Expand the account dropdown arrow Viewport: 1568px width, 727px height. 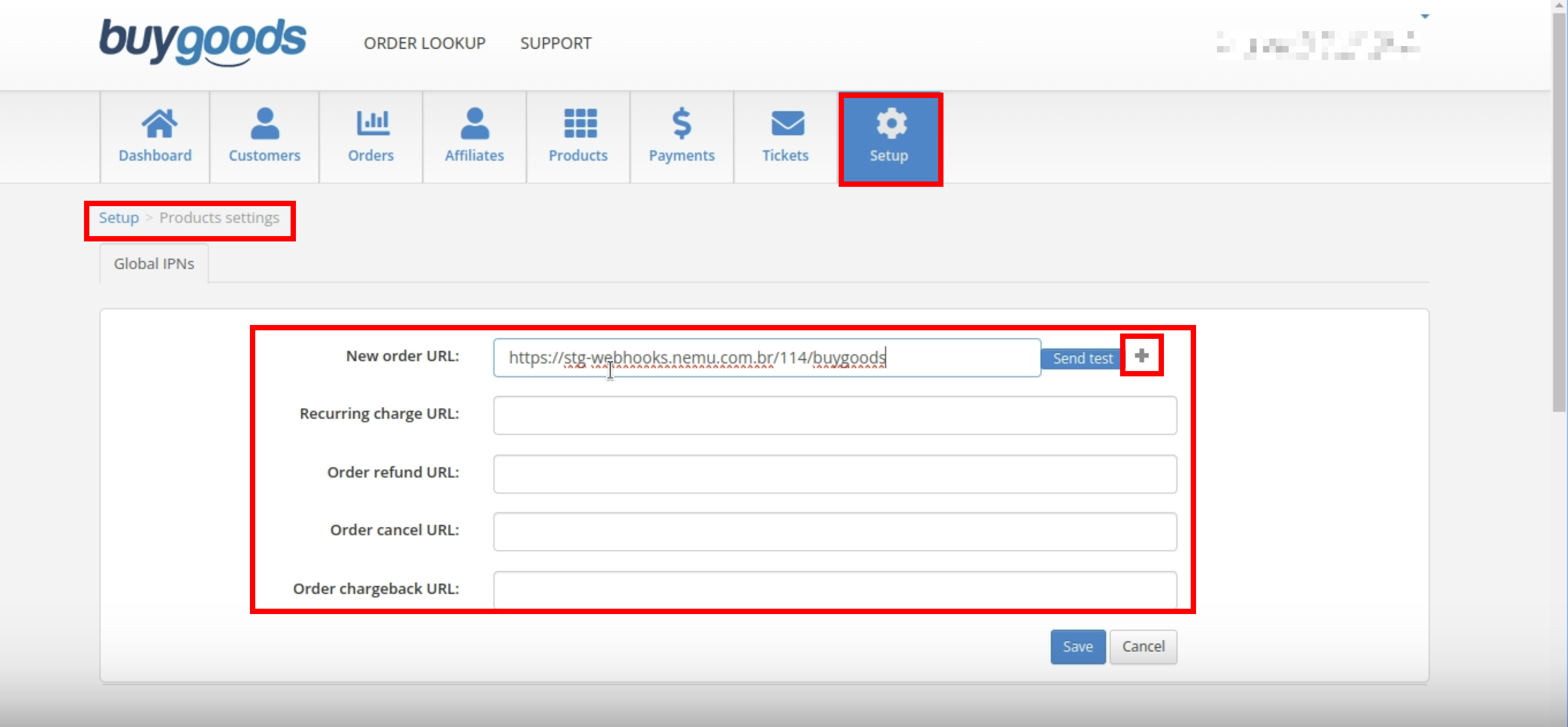[1425, 17]
